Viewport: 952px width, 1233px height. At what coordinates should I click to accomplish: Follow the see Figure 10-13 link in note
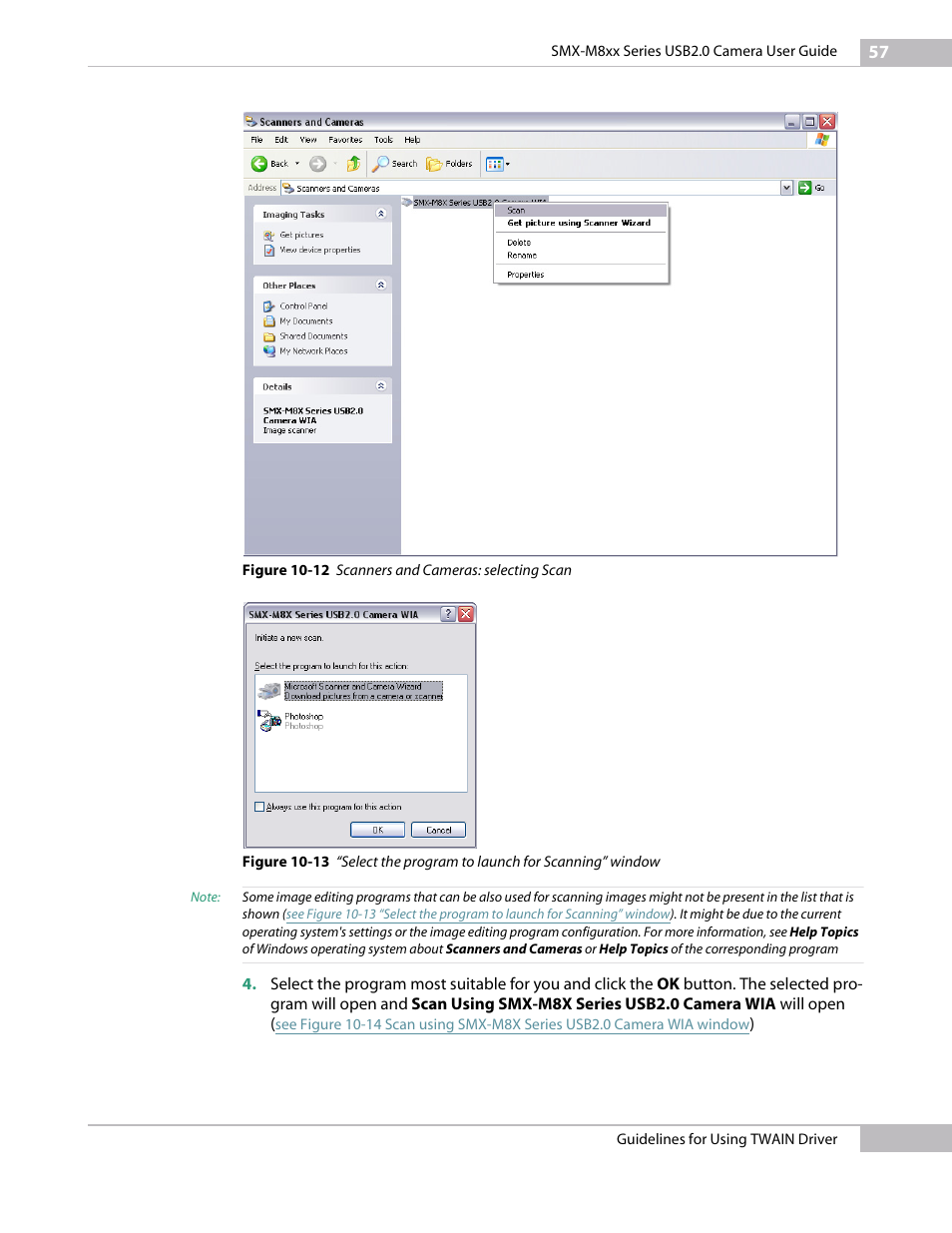478,915
